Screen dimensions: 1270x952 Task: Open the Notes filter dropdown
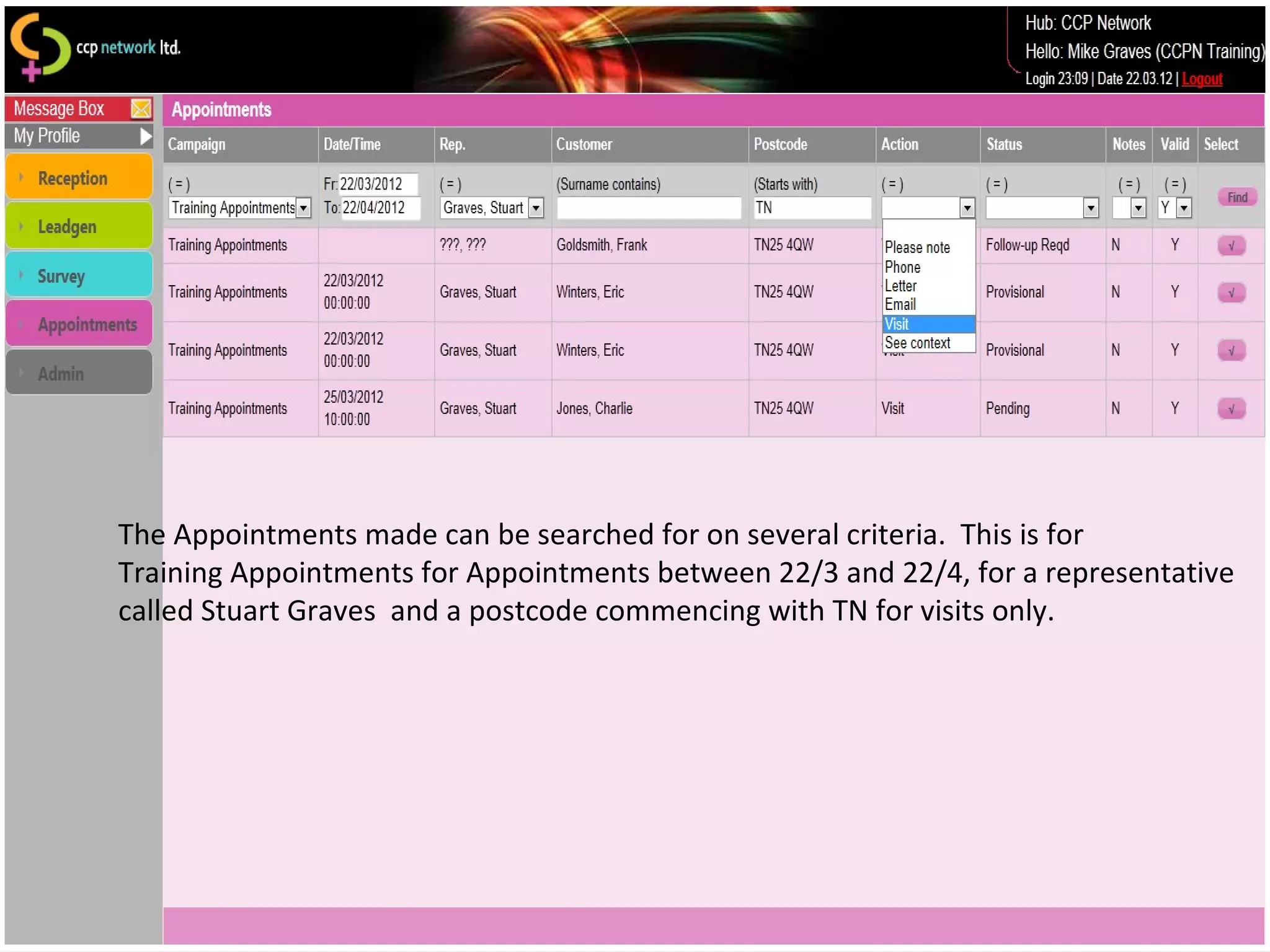coord(1138,208)
